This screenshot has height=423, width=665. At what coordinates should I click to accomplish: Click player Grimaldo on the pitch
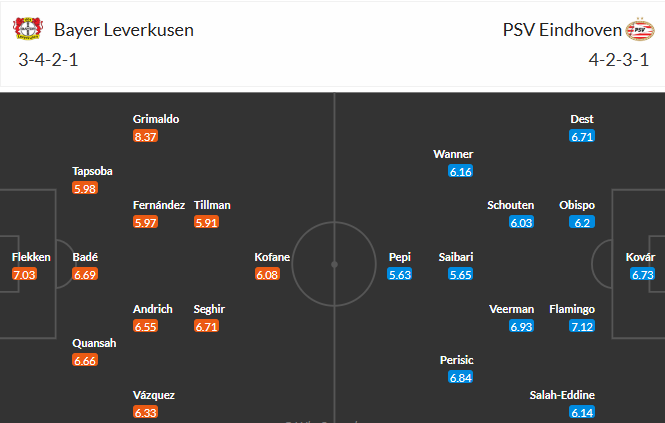point(156,119)
